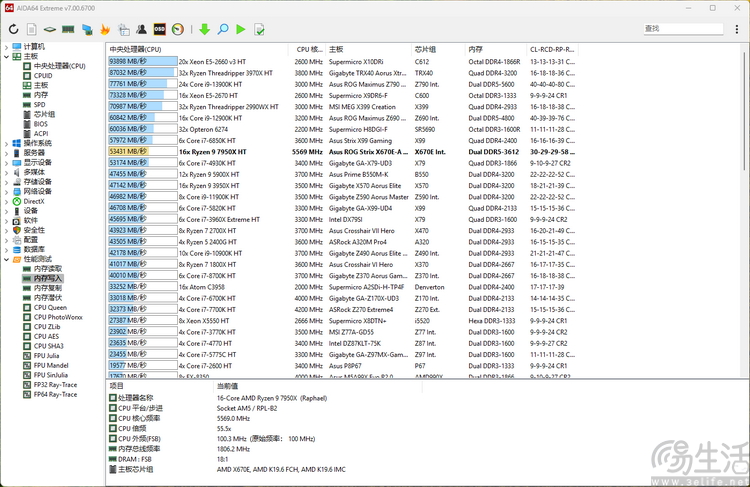Sort by 芯片组 column header
Viewport: 750px width, 487px height.
point(438,49)
